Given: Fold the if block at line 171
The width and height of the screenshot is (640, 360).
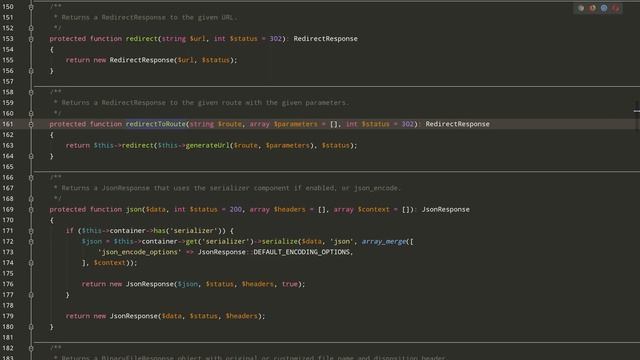Looking at the screenshot, I should tap(31, 231).
